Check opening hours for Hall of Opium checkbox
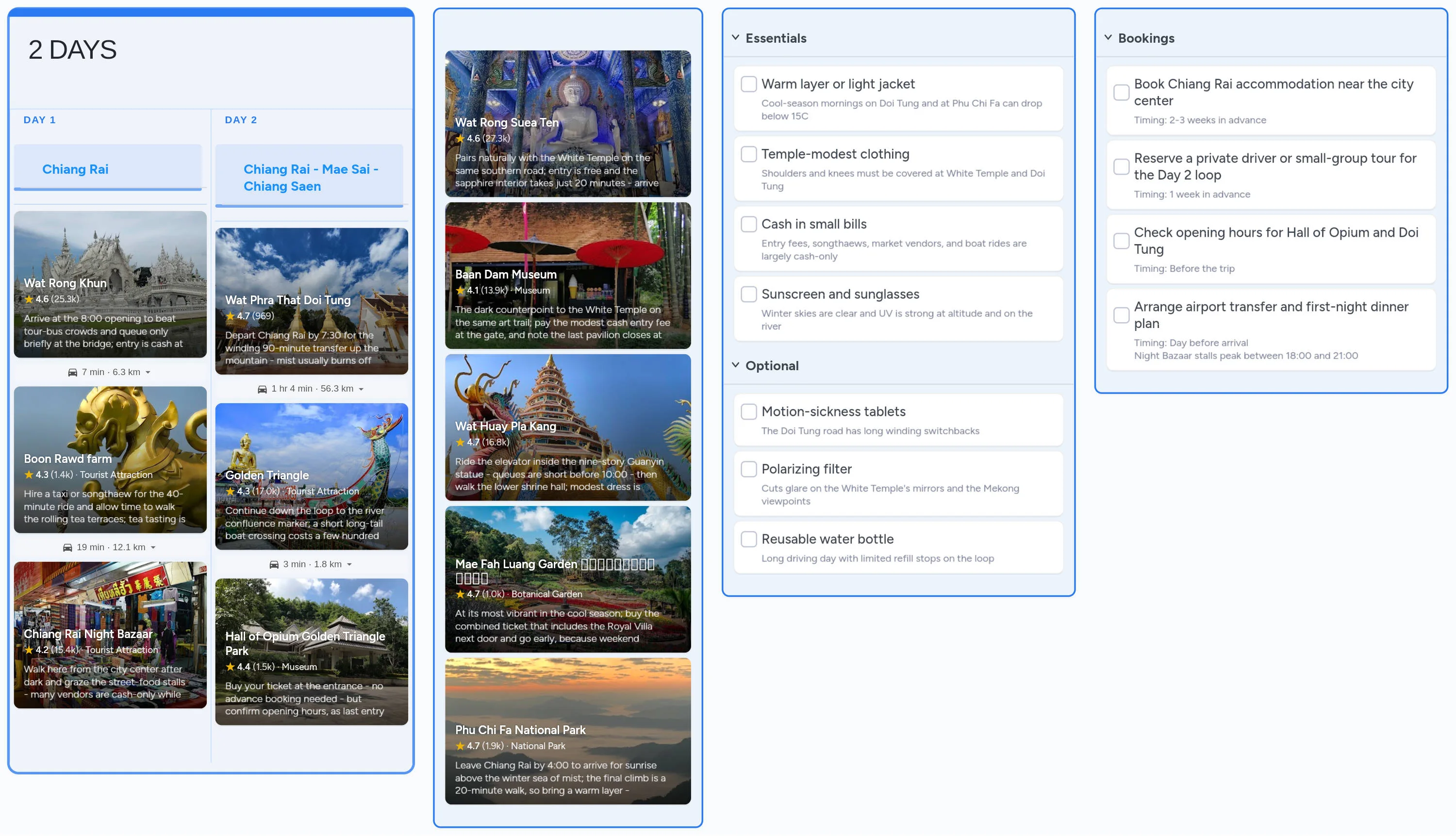1456x836 pixels. (1122, 241)
